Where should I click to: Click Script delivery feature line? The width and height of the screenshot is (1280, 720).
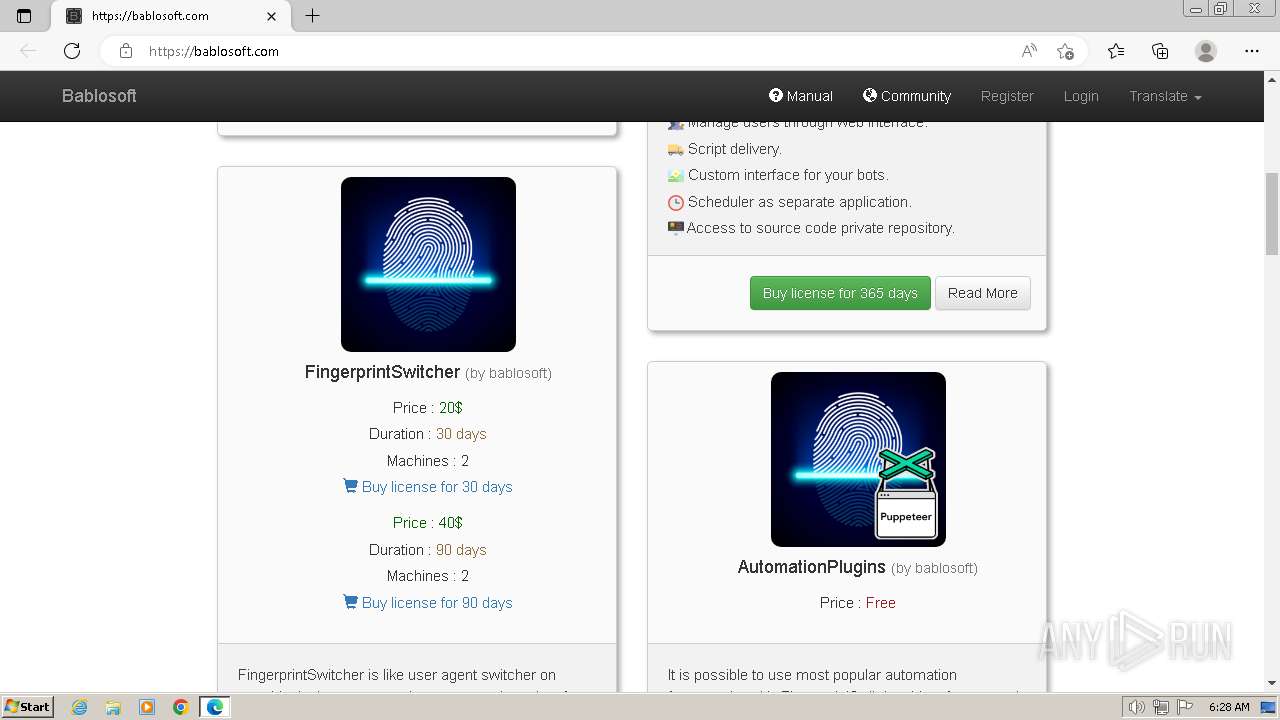pos(725,149)
